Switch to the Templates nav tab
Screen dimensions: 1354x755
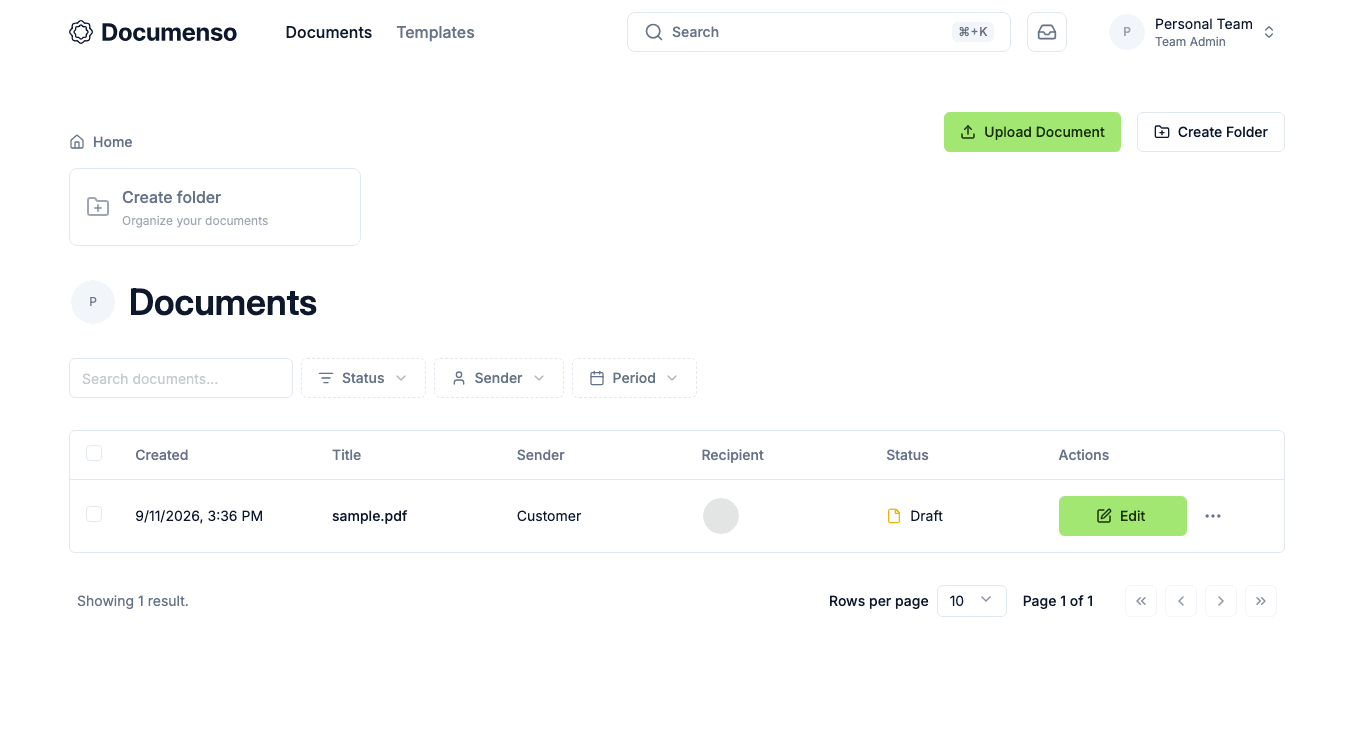click(x=435, y=32)
